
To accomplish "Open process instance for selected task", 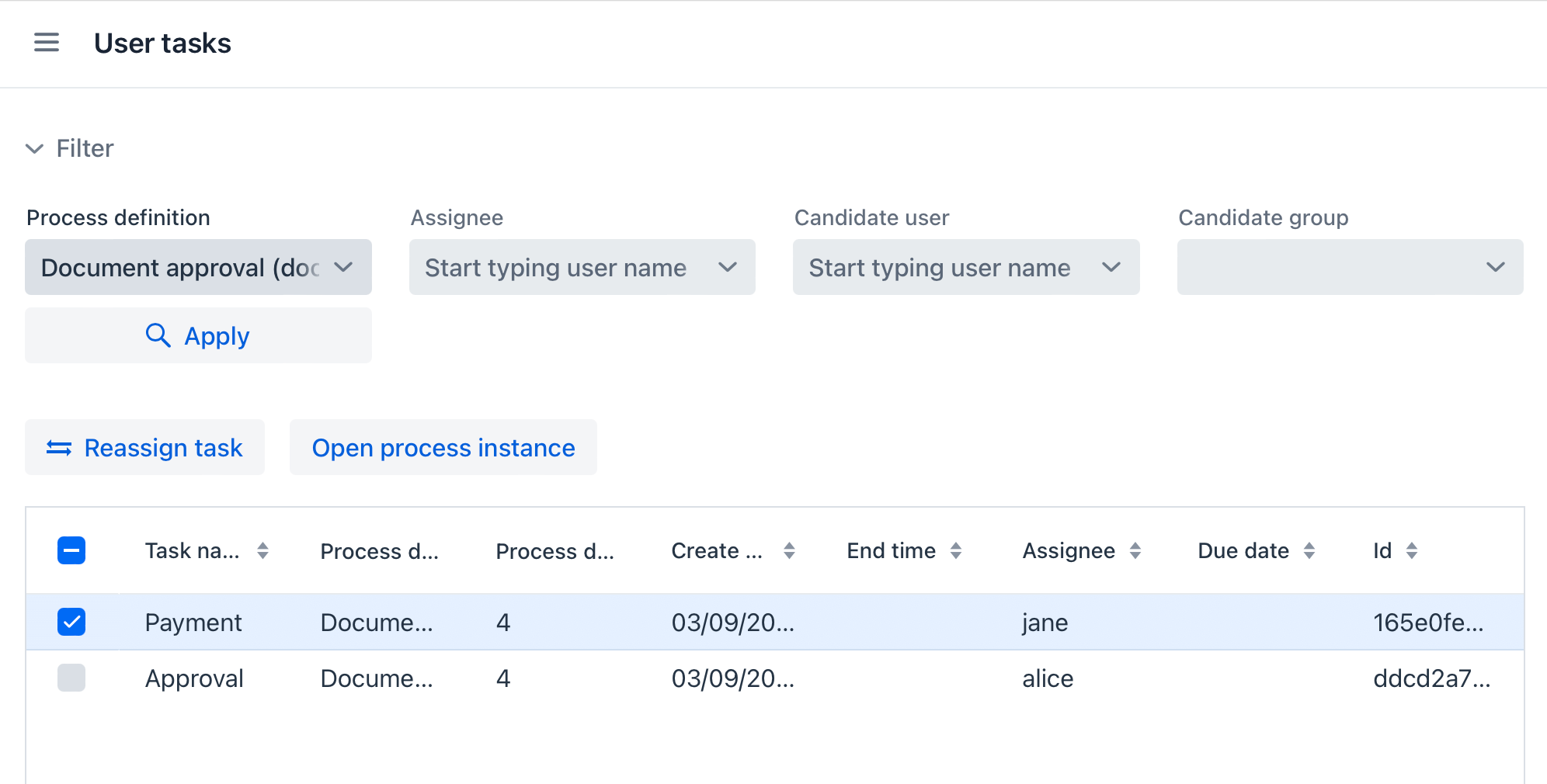I will pyautogui.click(x=443, y=447).
